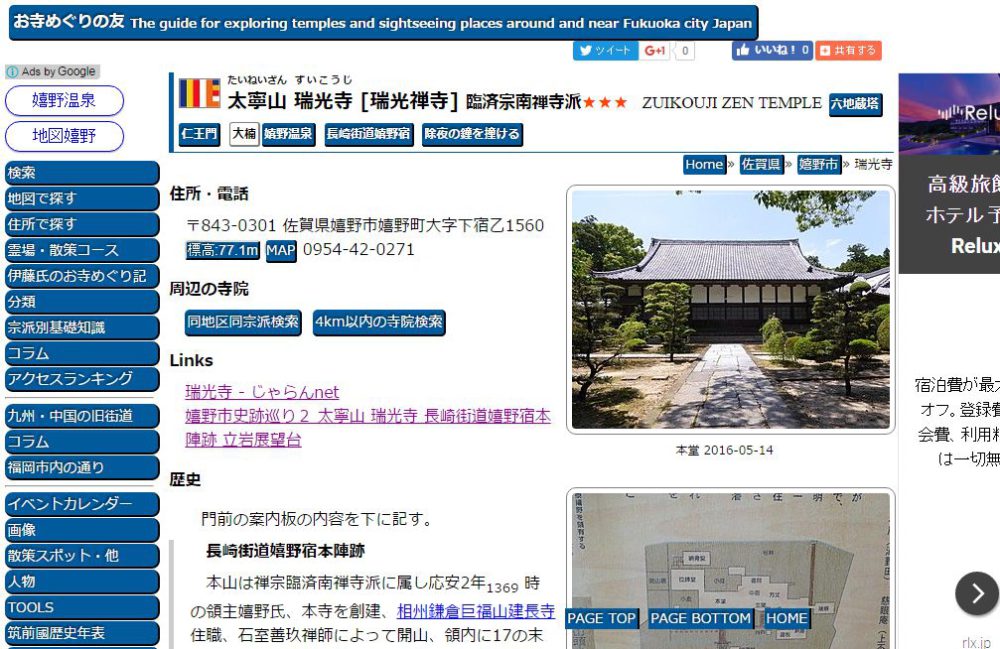
Task: Click the 同地区同宗派検索 button
Action: click(243, 322)
